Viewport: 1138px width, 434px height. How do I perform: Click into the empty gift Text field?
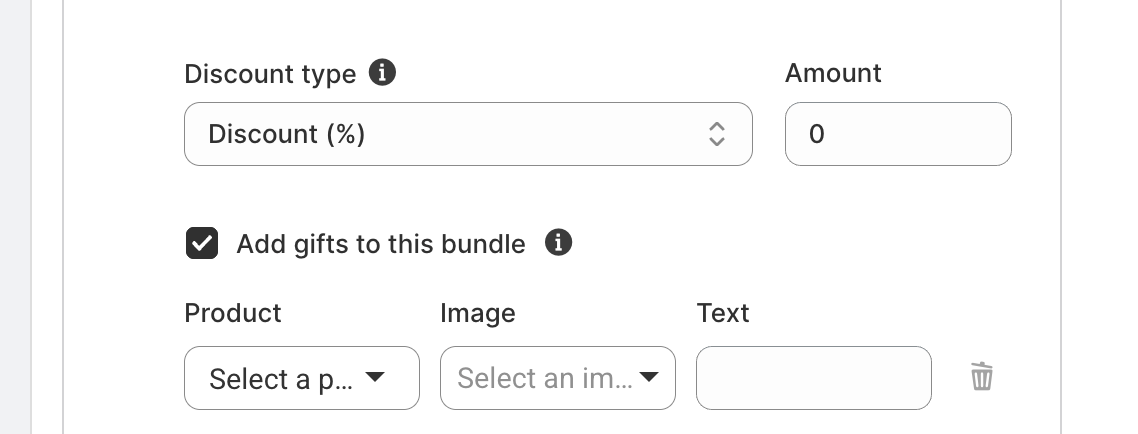[814, 378]
